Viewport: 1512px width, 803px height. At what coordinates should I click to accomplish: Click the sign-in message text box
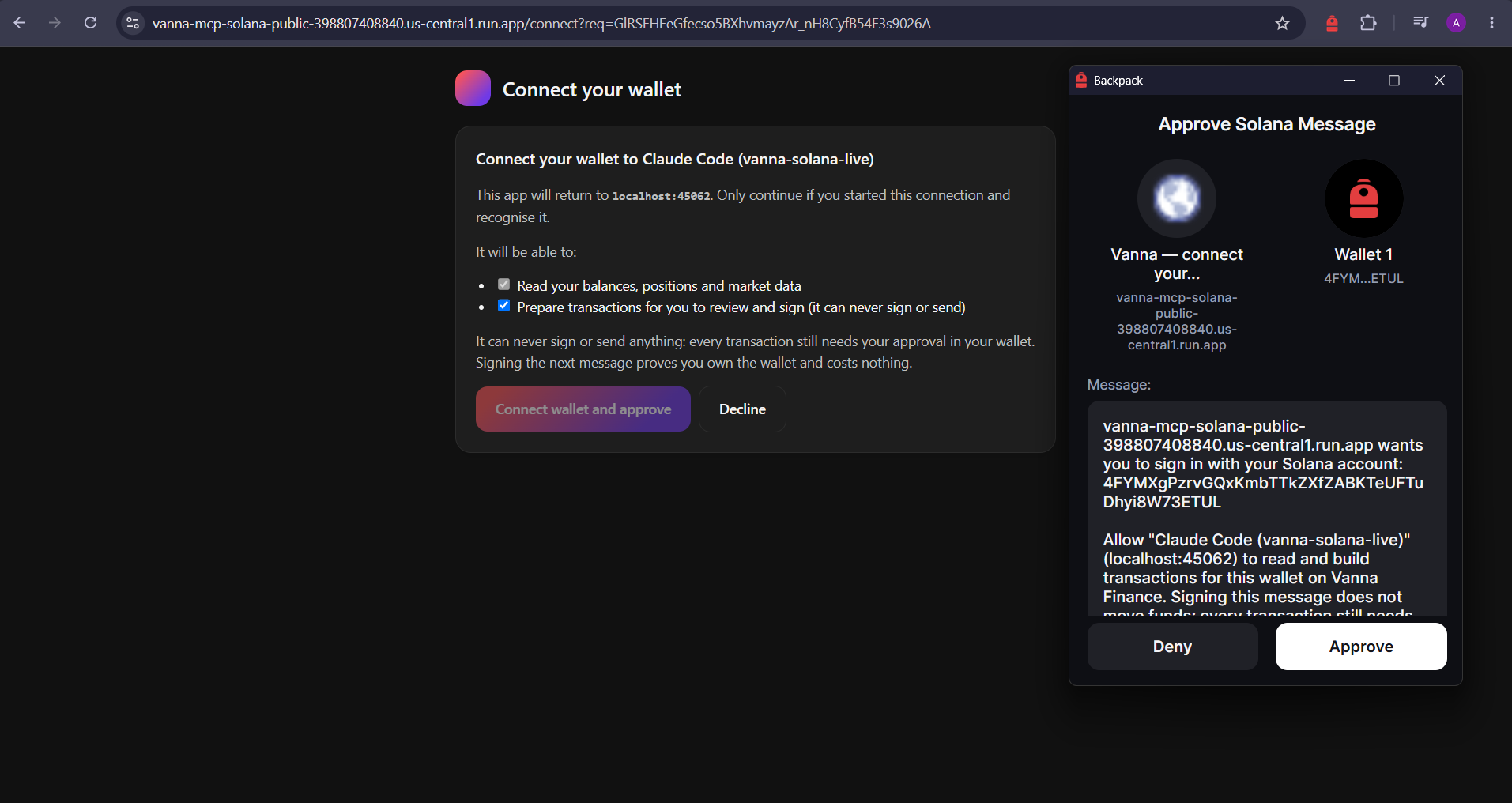coord(1267,508)
